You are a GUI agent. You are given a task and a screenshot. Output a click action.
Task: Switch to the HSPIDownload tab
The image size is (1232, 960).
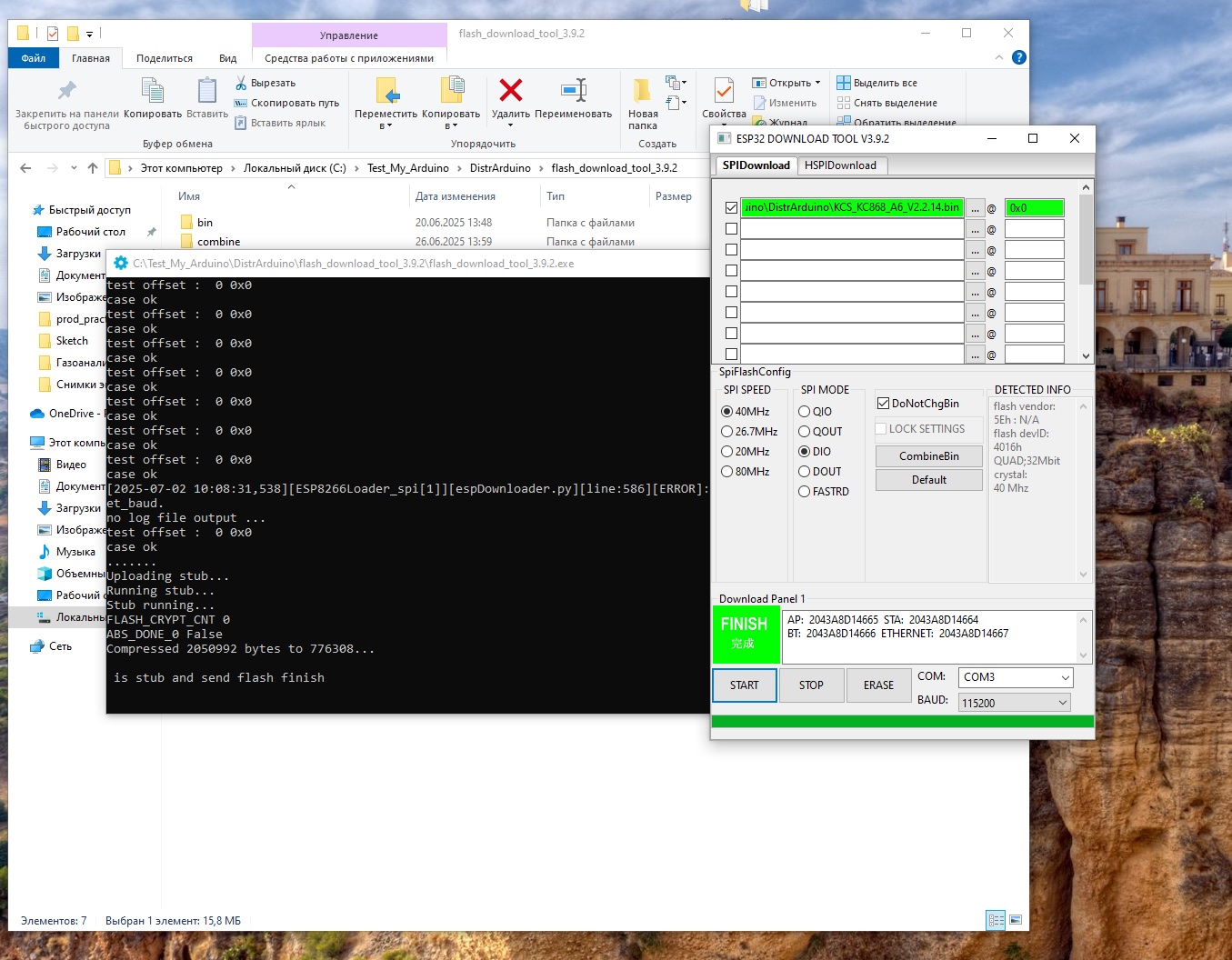point(840,165)
